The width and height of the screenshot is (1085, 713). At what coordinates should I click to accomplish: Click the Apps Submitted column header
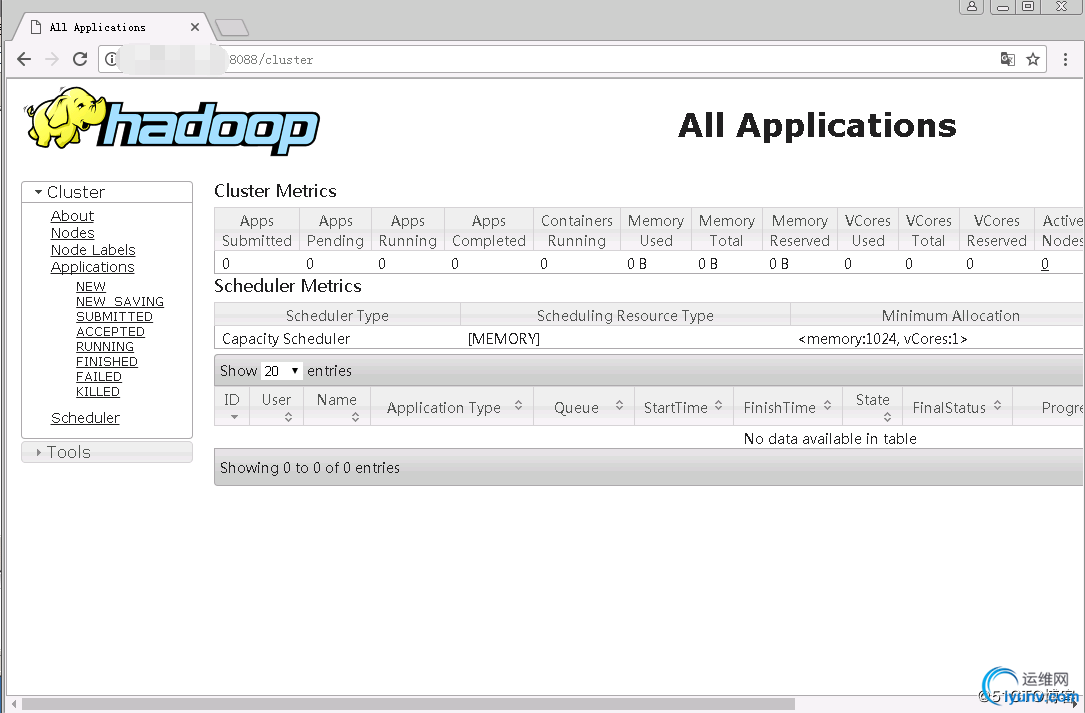tap(257, 231)
